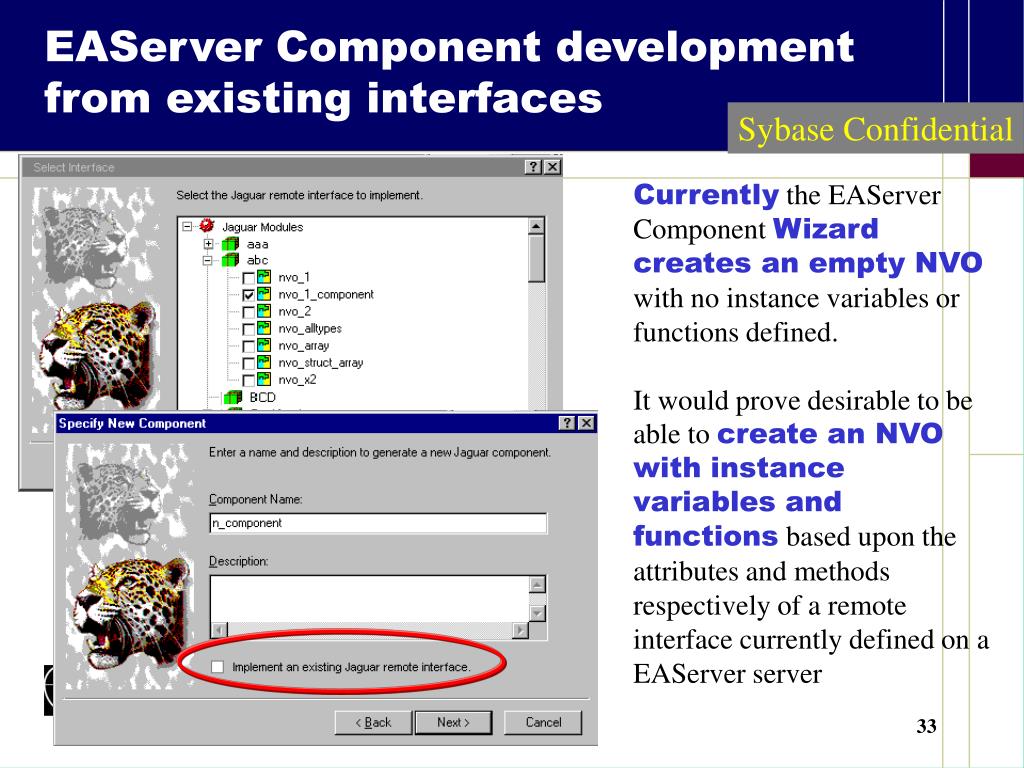
Task: Select the Jaguar Modules tree label
Action: tap(263, 227)
